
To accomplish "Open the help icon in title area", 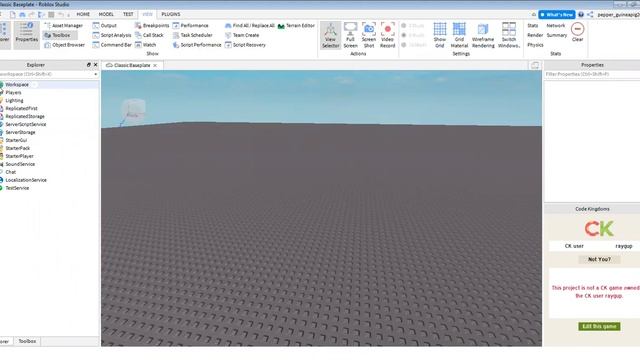I will coord(581,15).
